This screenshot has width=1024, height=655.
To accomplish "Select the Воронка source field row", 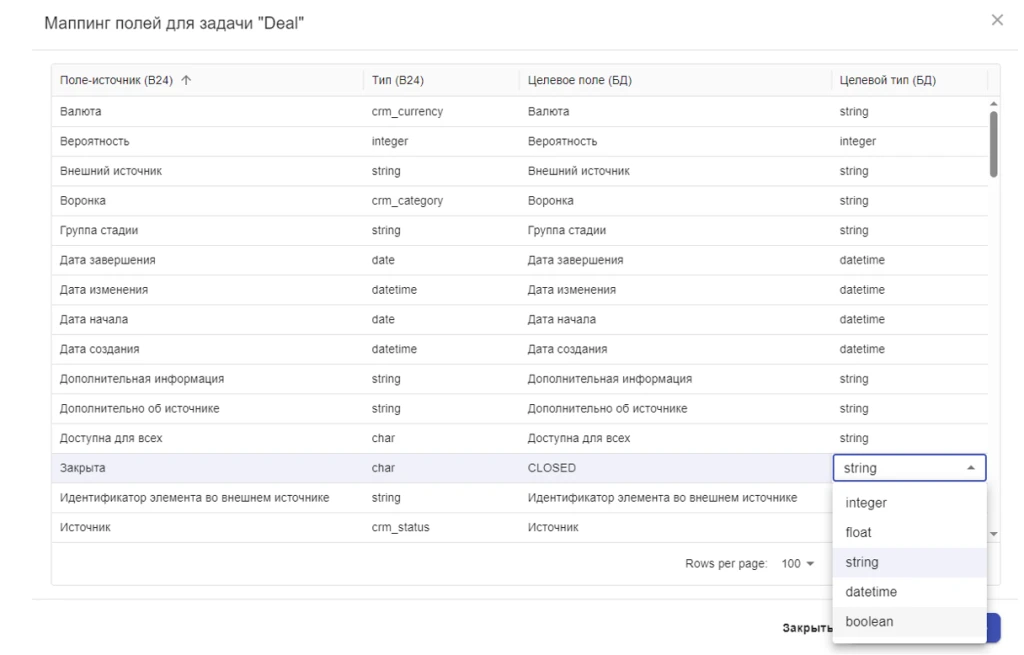I will click(x=83, y=200).
